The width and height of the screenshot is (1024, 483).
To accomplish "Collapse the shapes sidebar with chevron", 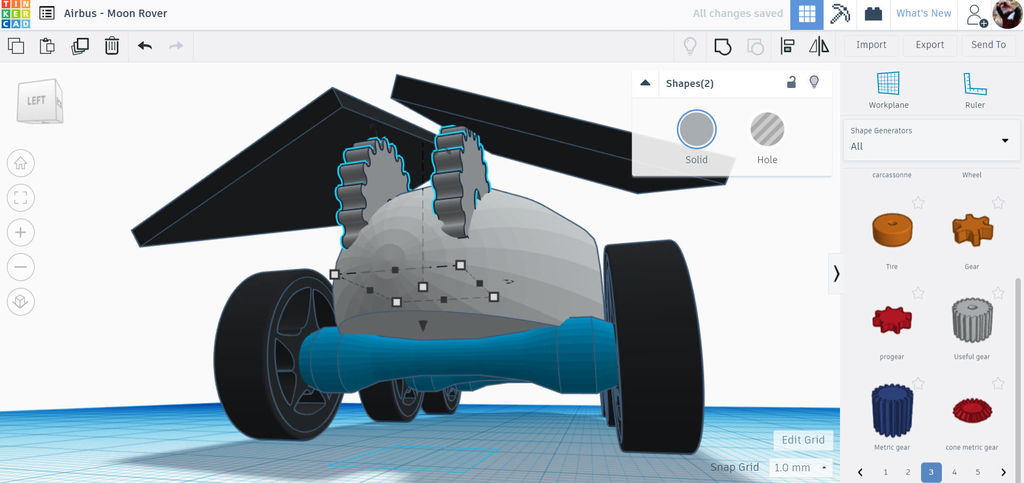I will (x=836, y=274).
